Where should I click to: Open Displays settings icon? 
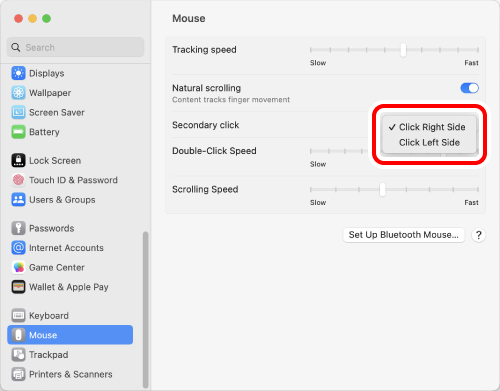[18, 73]
